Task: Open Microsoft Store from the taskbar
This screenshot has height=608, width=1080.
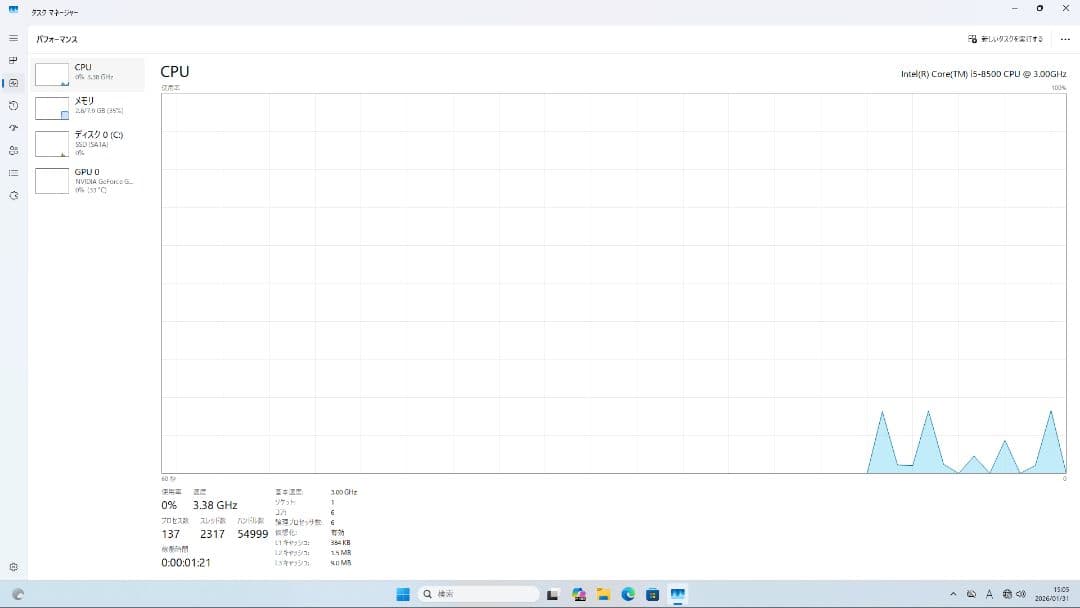Action: [653, 594]
